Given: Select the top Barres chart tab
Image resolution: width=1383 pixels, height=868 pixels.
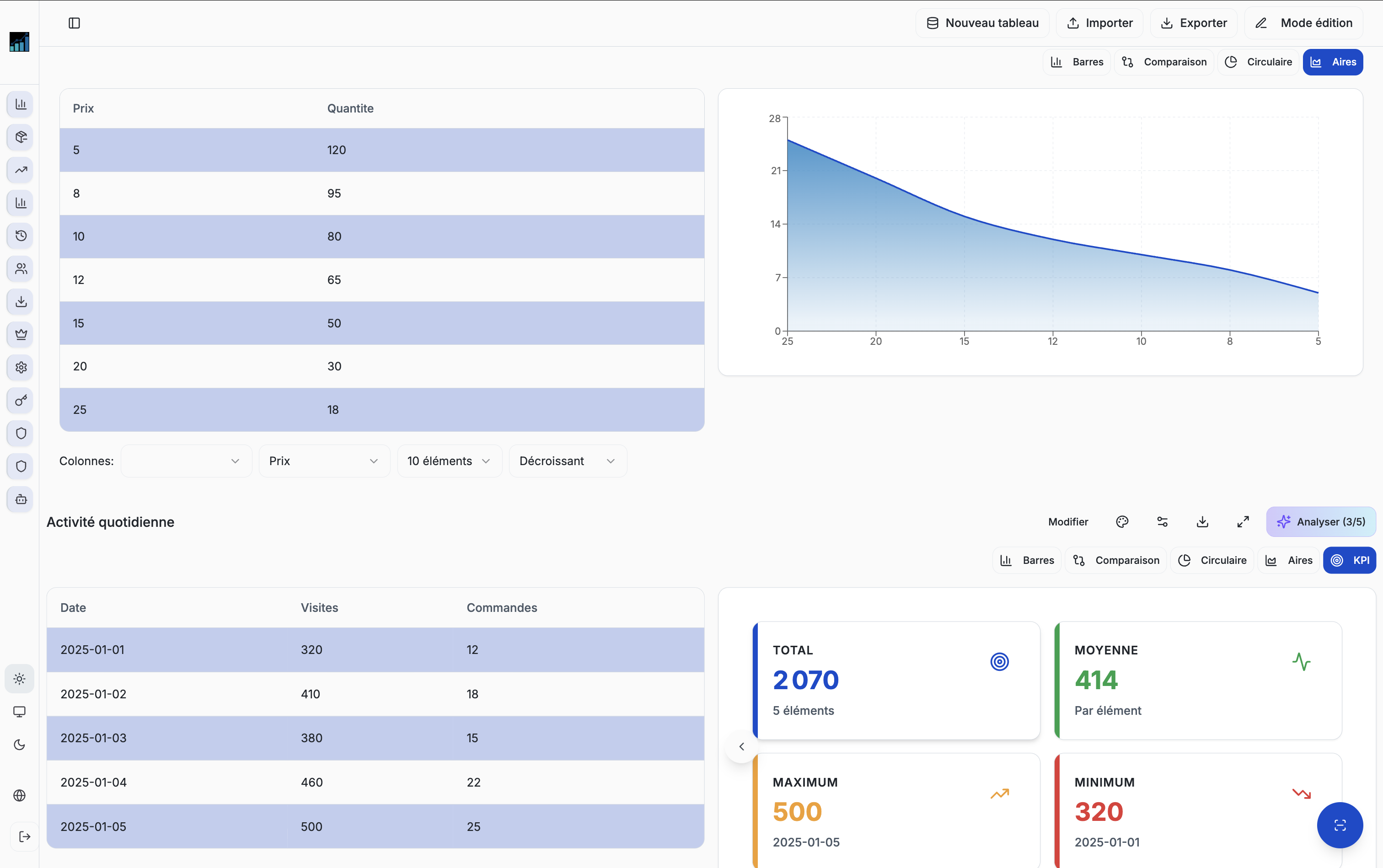Looking at the screenshot, I should pyautogui.click(x=1077, y=62).
